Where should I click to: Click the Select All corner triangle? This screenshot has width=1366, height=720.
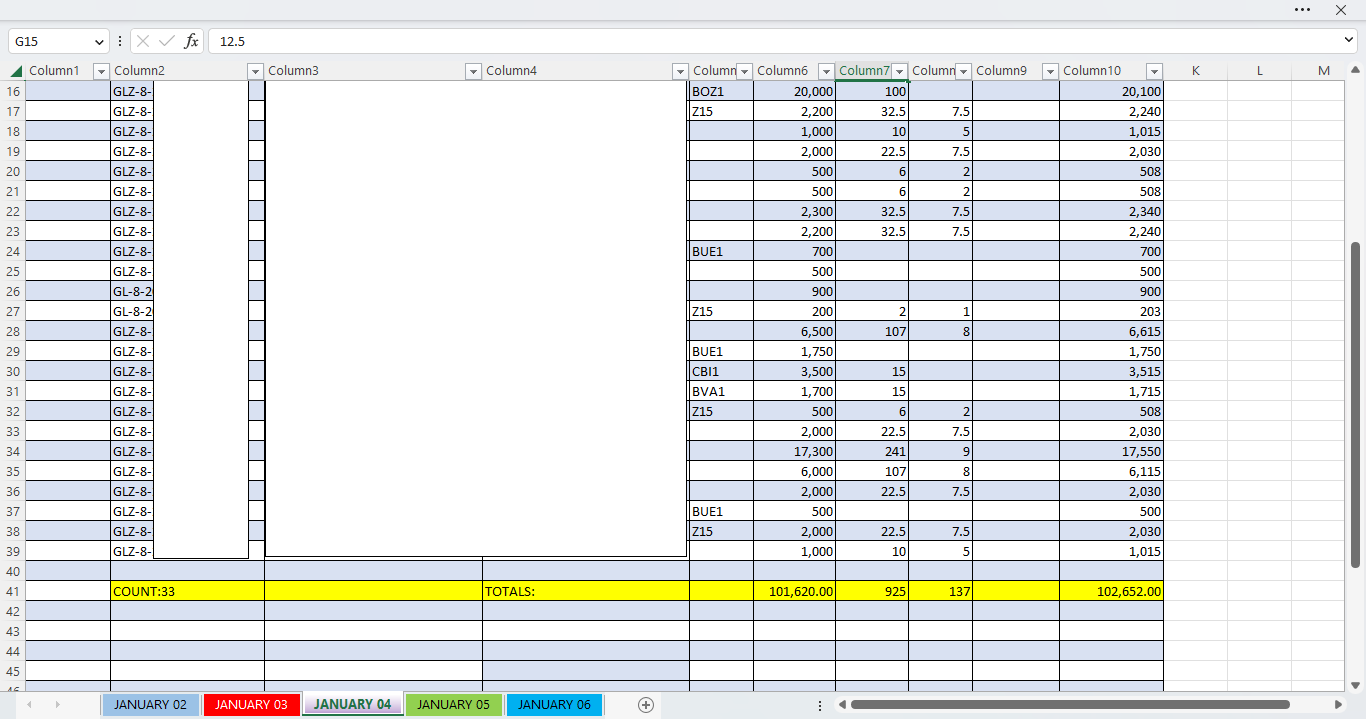pyautogui.click(x=15, y=71)
